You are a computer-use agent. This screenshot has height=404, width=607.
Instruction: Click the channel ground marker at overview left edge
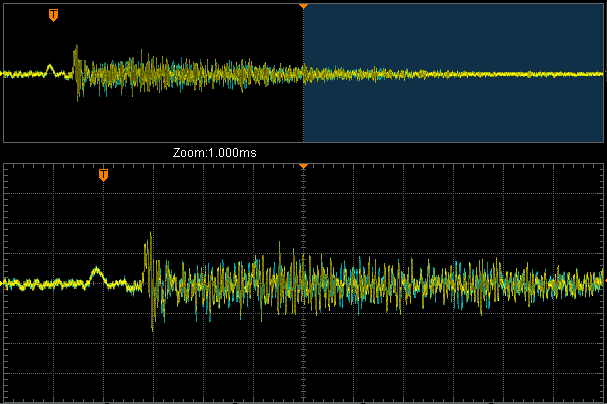[2, 73]
